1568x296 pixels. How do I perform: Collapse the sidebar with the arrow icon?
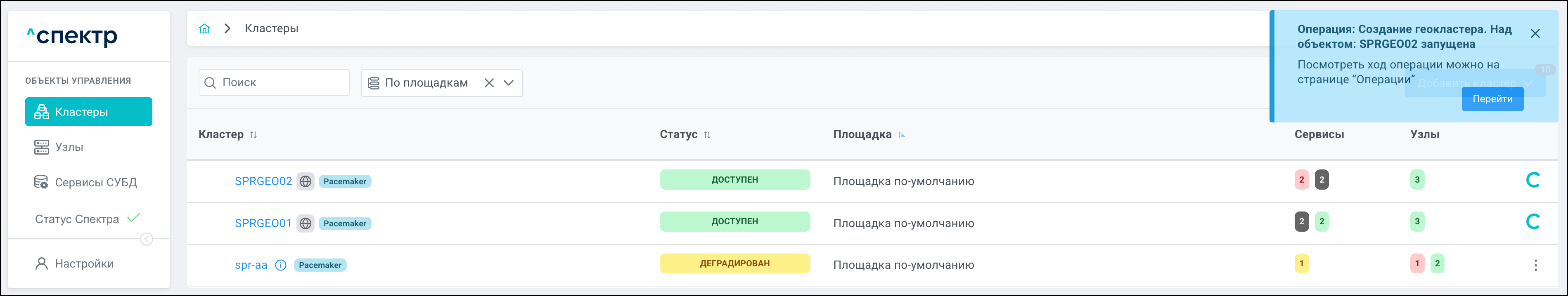(147, 240)
